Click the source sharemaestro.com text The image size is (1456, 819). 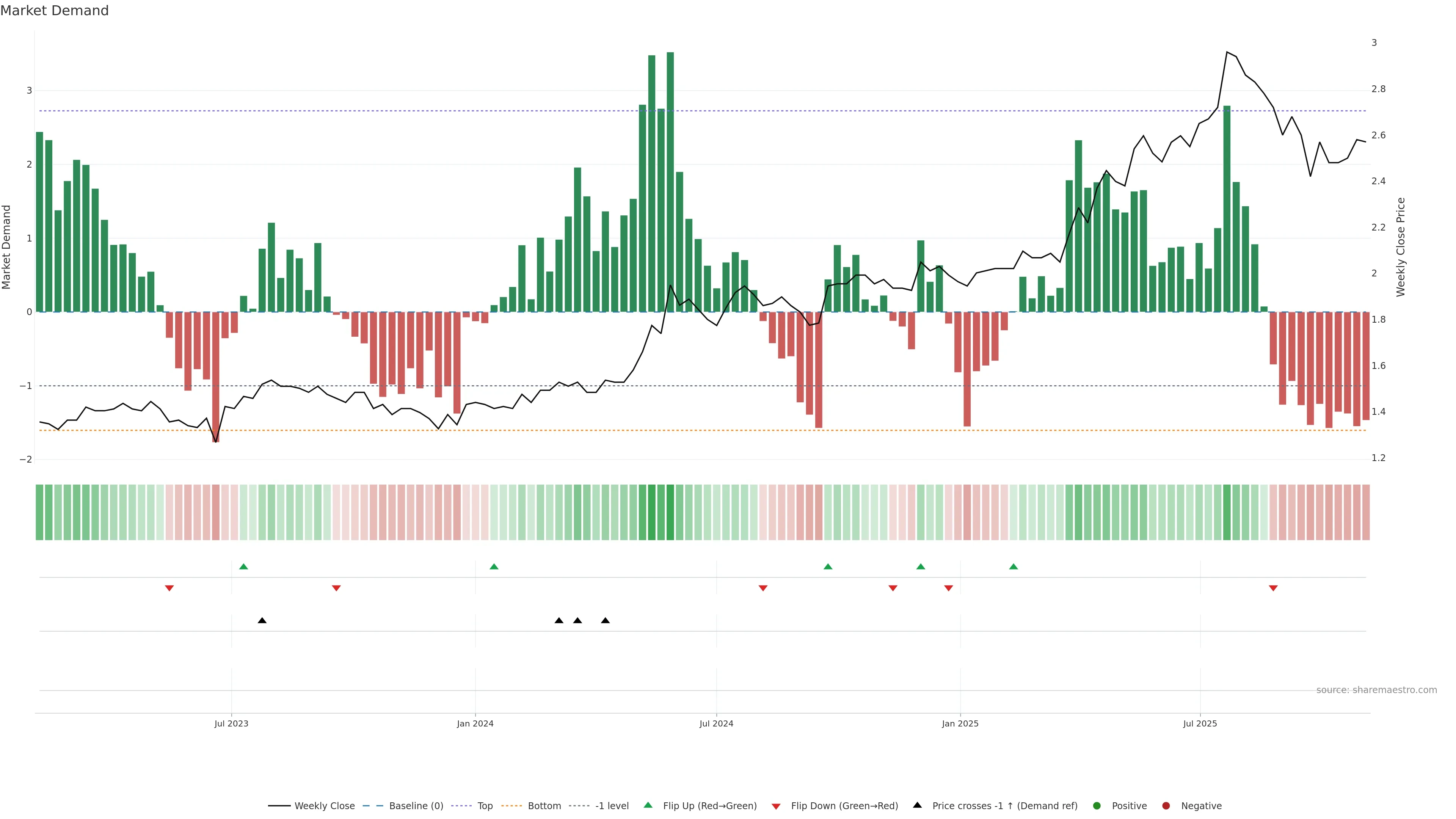tap(1376, 690)
